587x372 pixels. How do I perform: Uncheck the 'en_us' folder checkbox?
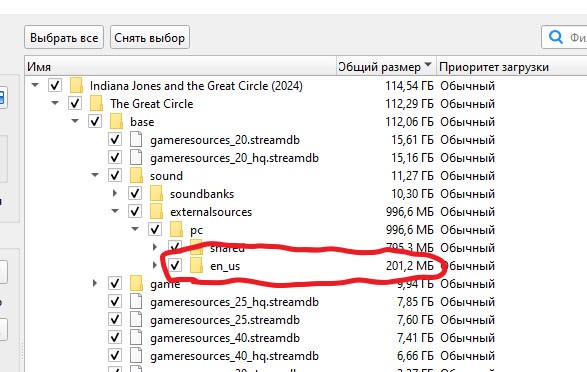(175, 265)
